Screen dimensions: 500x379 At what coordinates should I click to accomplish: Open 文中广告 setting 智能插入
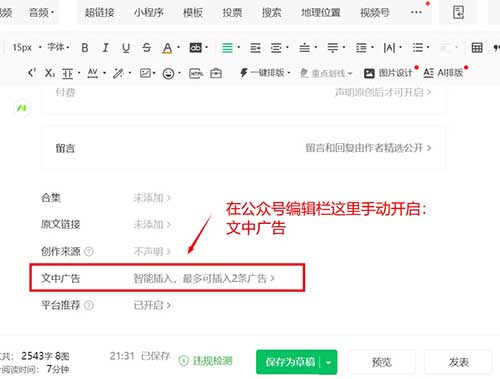204,278
